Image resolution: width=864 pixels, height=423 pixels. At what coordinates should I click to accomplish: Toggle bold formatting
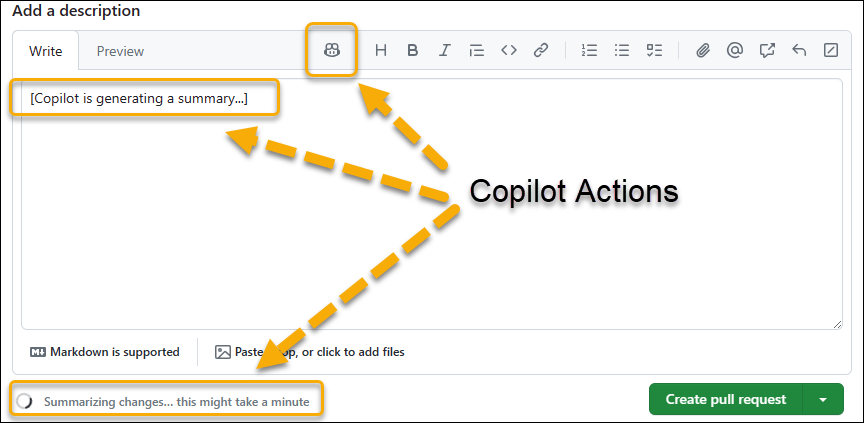(x=412, y=51)
